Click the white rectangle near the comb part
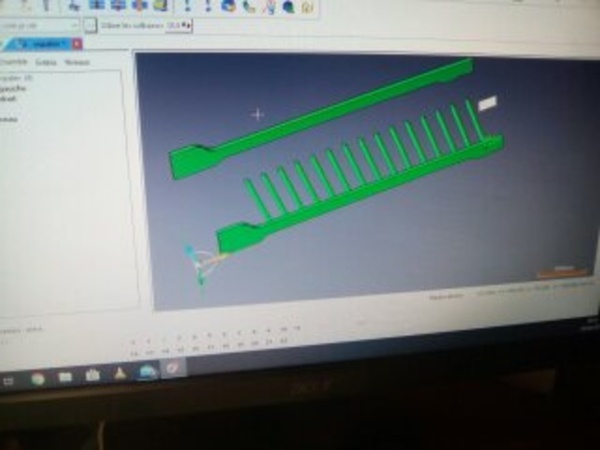This screenshot has height=450, width=600. (x=487, y=103)
